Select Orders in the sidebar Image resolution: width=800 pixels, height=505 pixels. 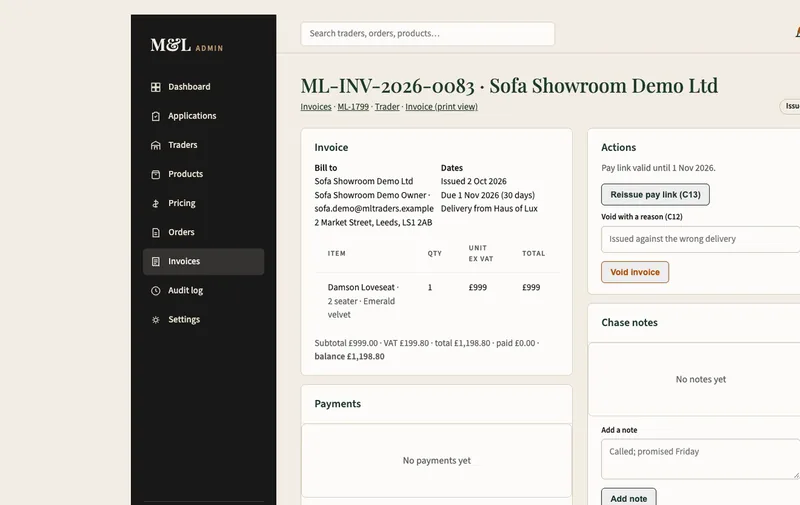pos(203,233)
